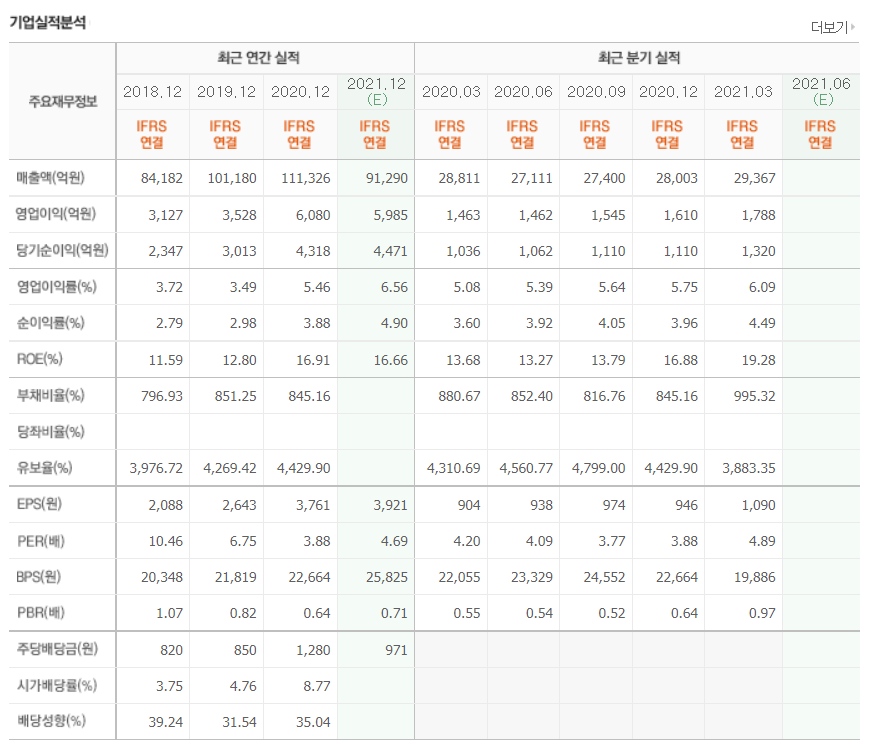Select the 부채비율(%) row label
Viewport: 874px width, 744px height.
(50, 396)
